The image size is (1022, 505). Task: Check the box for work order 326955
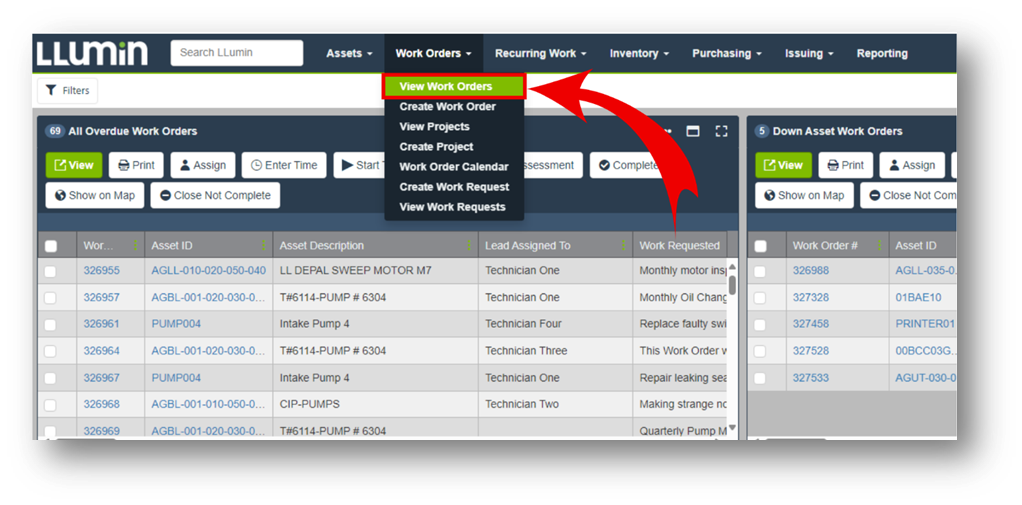click(51, 271)
